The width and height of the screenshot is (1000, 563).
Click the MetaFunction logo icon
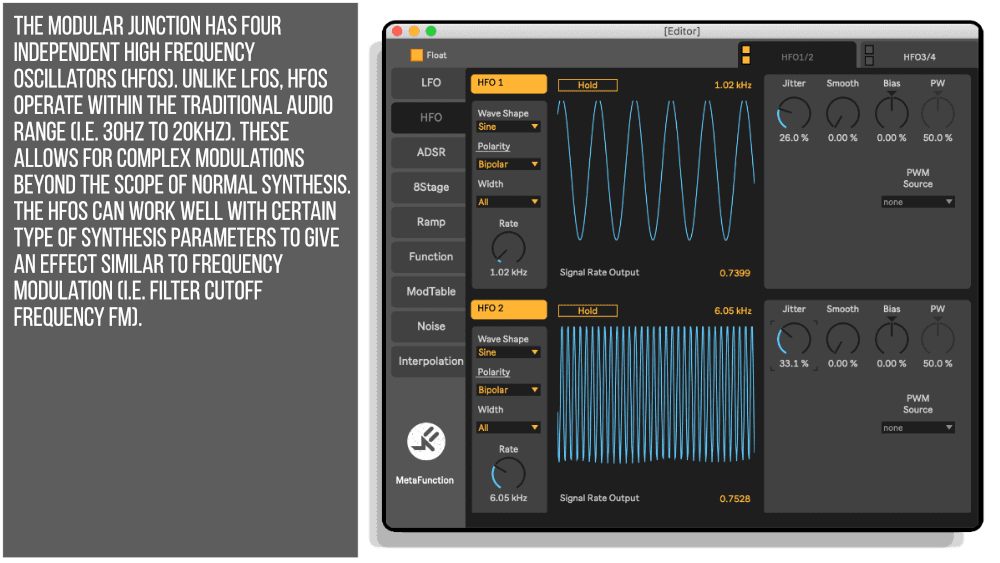click(426, 442)
